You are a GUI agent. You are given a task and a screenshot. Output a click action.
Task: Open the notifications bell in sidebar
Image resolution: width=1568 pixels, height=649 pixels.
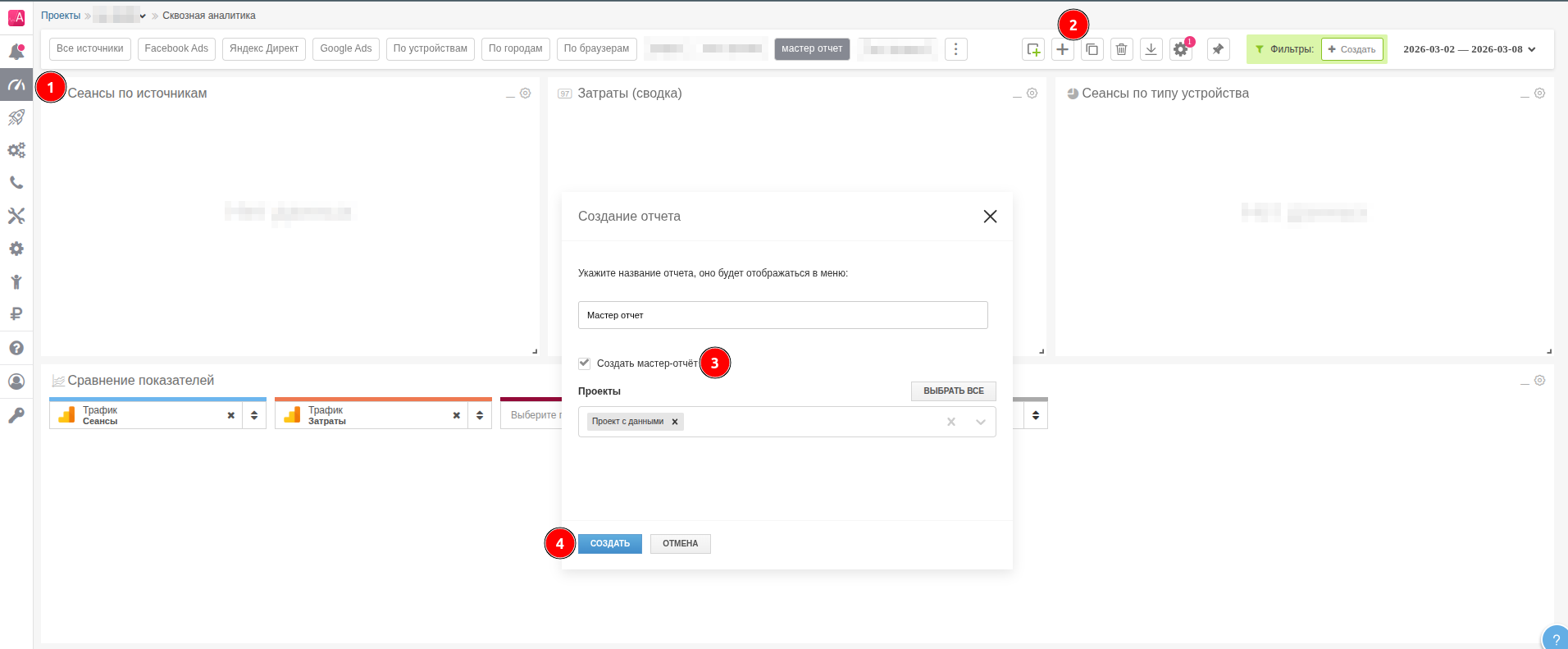pos(16,52)
